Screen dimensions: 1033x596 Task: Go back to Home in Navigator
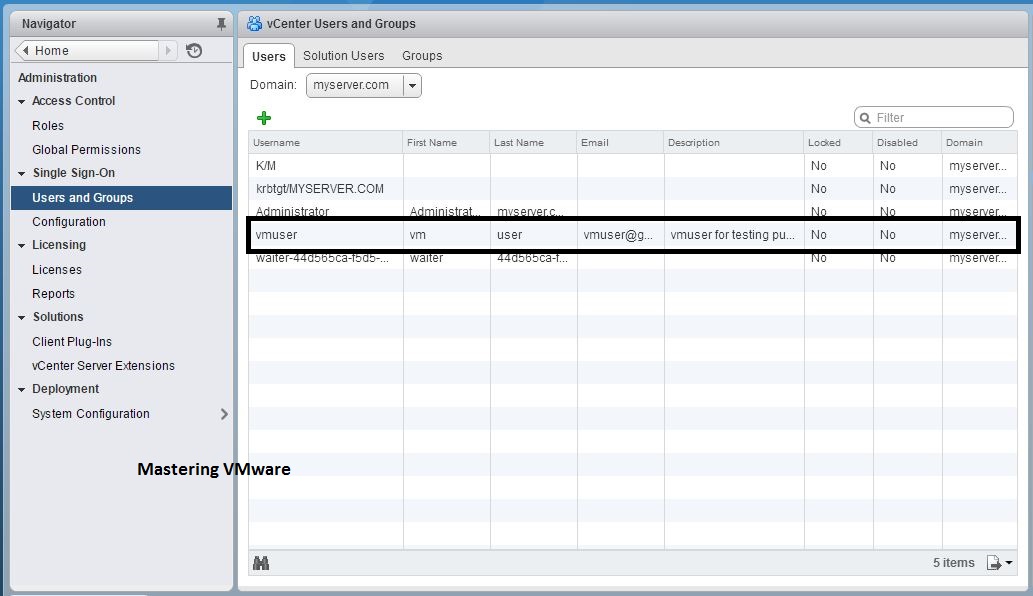[x=87, y=51]
